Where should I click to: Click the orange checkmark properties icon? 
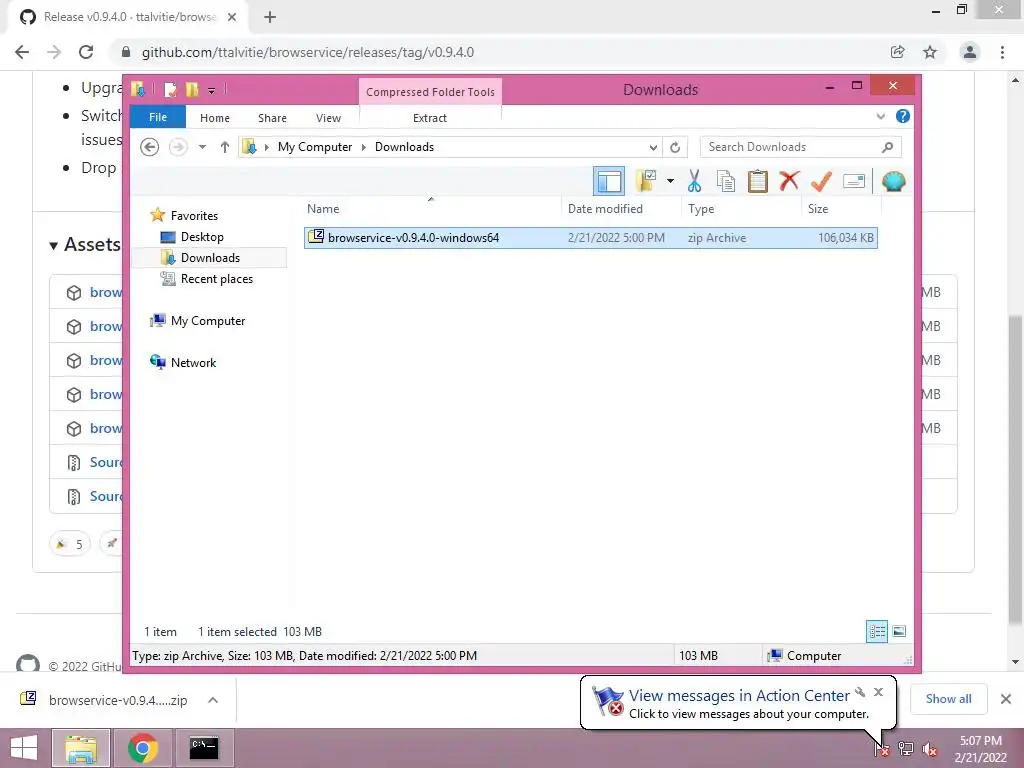point(821,181)
